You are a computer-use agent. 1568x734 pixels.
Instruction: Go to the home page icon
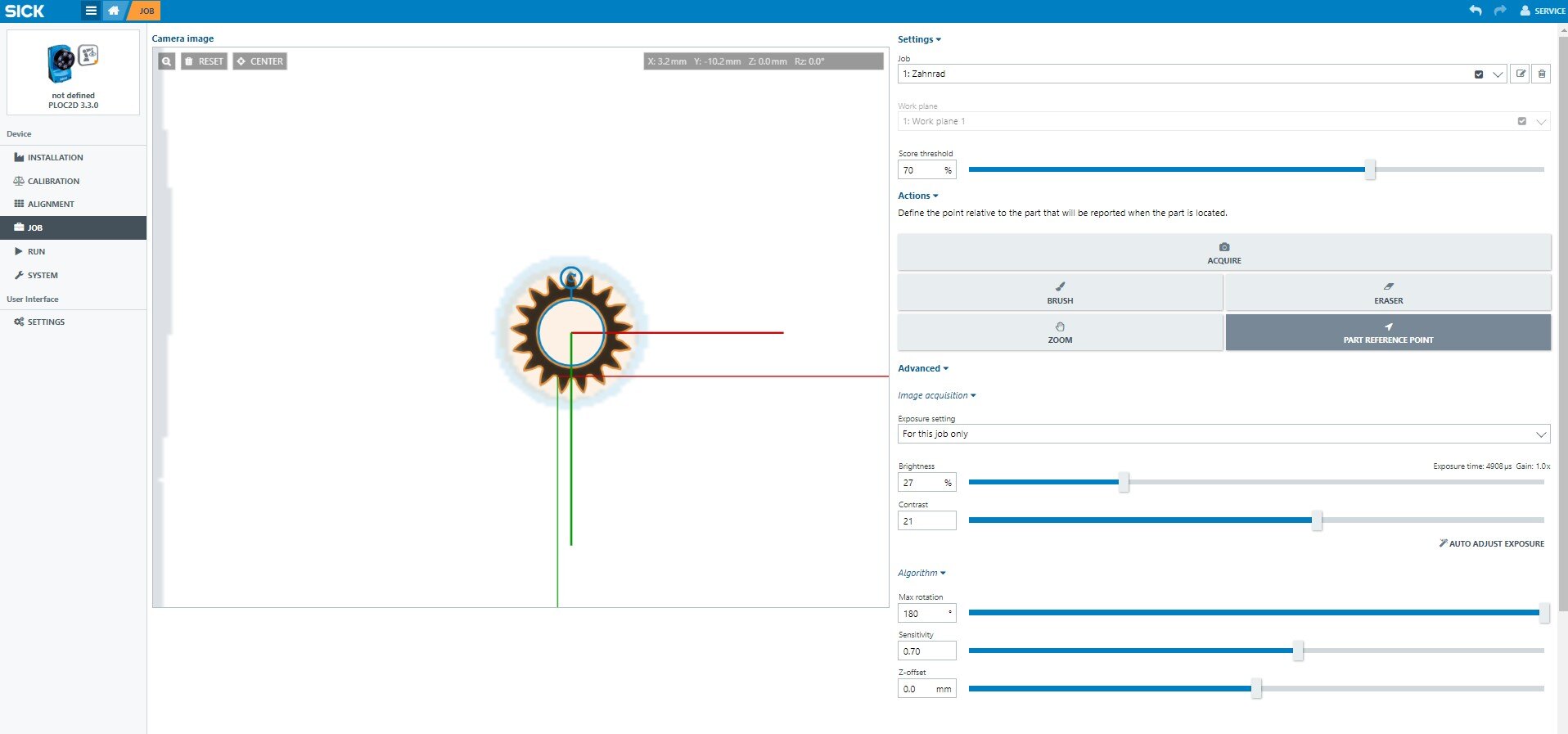(114, 11)
